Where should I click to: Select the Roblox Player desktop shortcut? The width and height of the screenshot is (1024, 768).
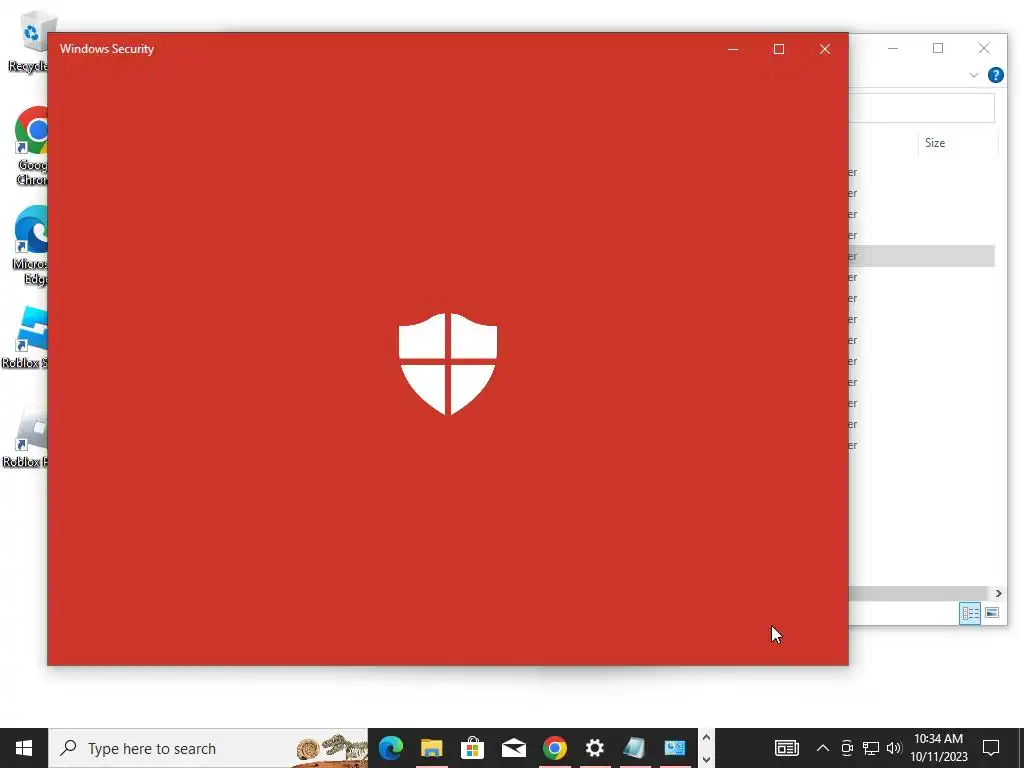[25, 436]
